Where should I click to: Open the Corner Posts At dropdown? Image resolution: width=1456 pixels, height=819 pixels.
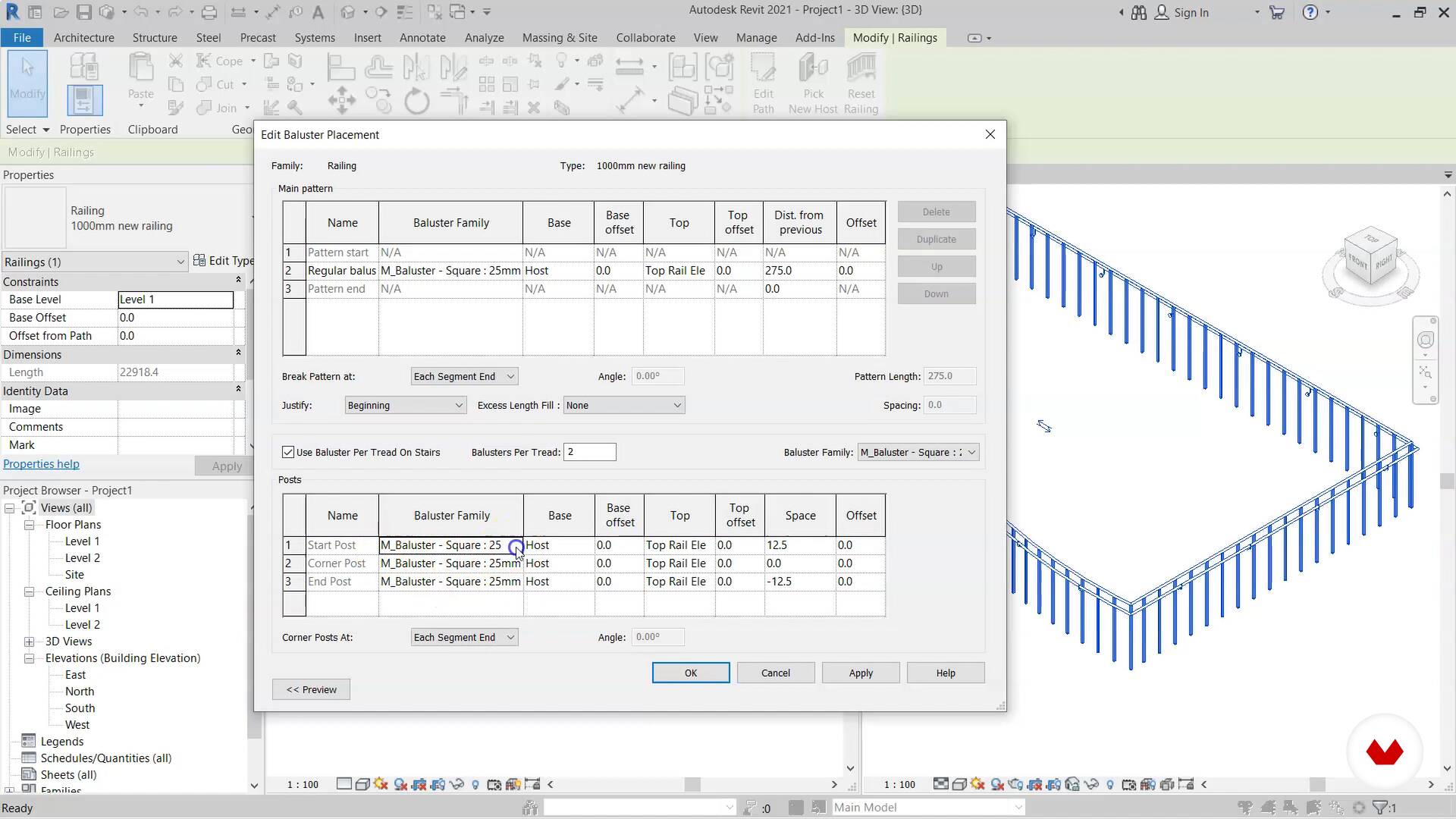464,637
